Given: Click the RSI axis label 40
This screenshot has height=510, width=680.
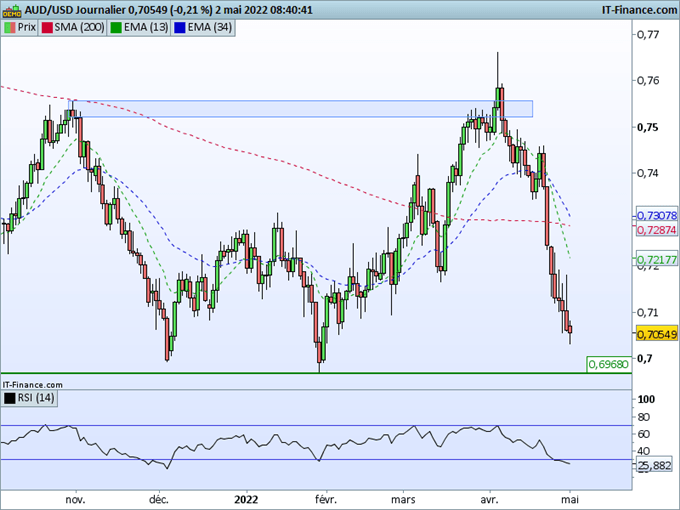Looking at the screenshot, I should point(644,451).
